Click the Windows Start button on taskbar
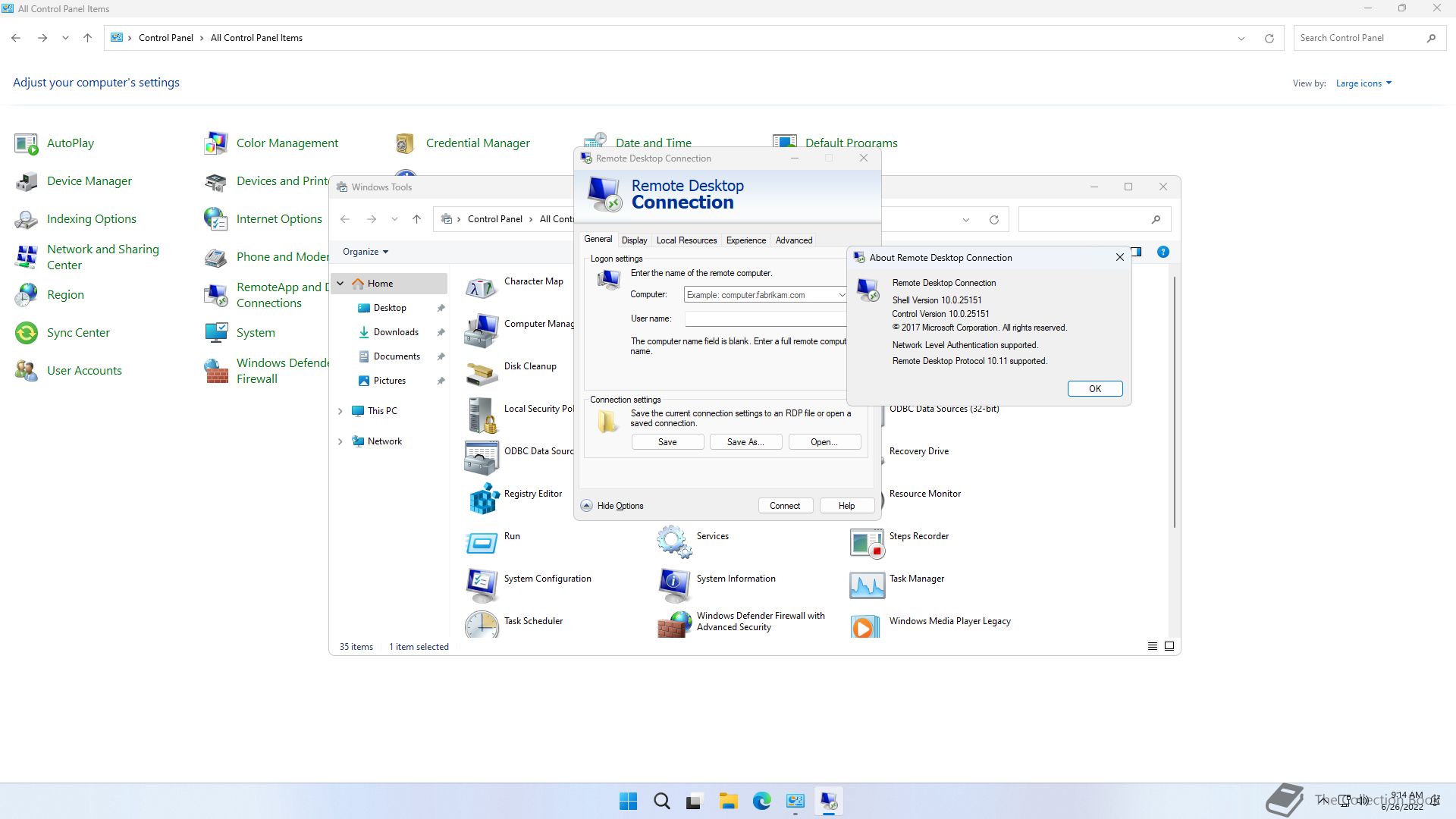This screenshot has width=1456, height=819. coord(629,802)
